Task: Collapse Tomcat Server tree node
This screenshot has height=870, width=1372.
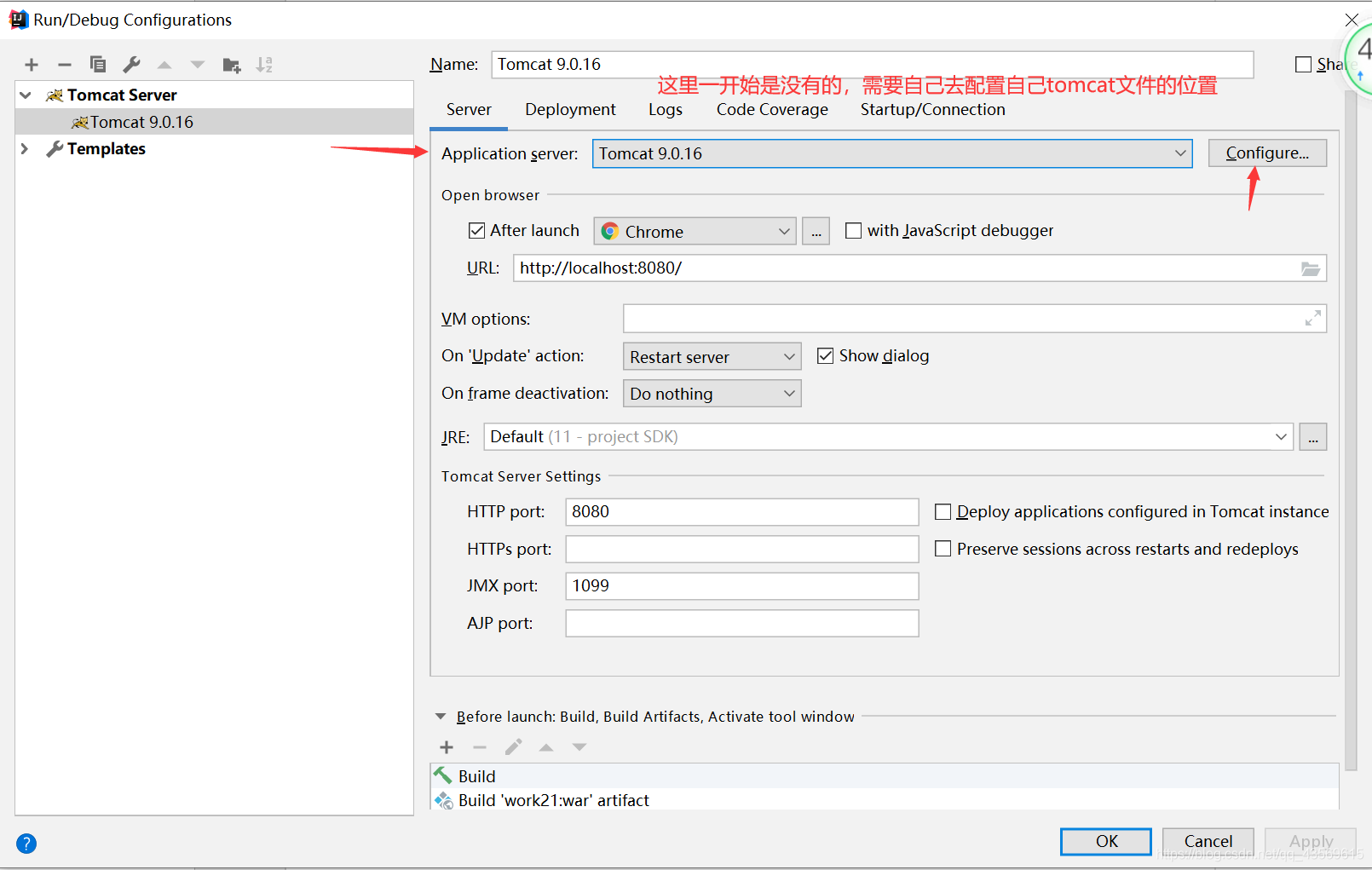Action: pos(26,95)
